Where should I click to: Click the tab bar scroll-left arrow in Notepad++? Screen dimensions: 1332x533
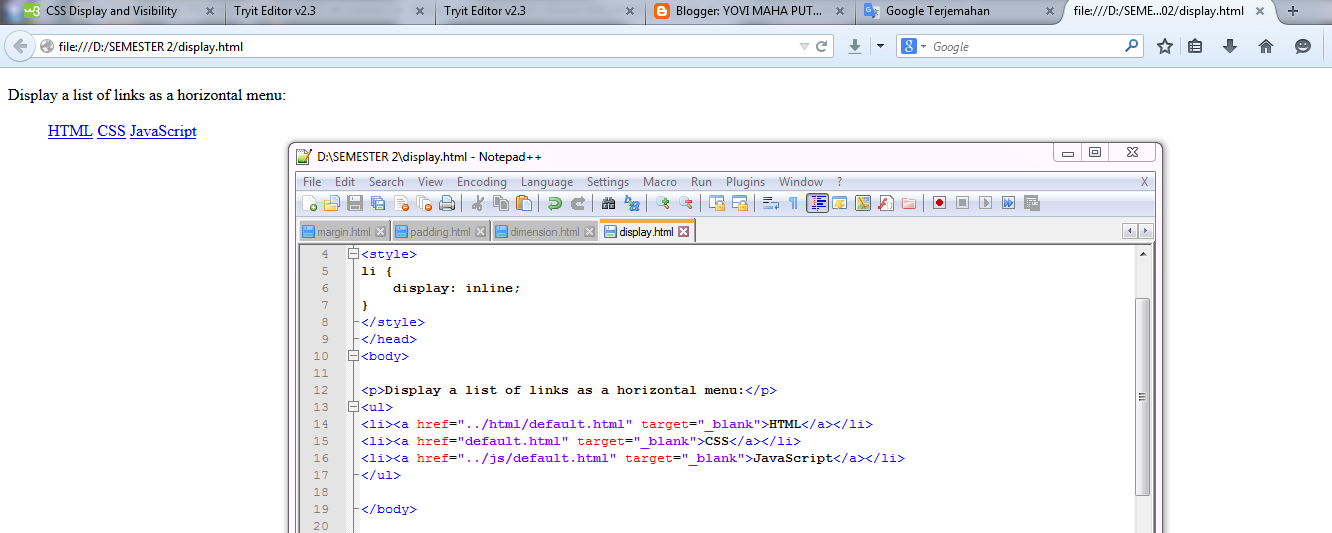click(x=1131, y=231)
